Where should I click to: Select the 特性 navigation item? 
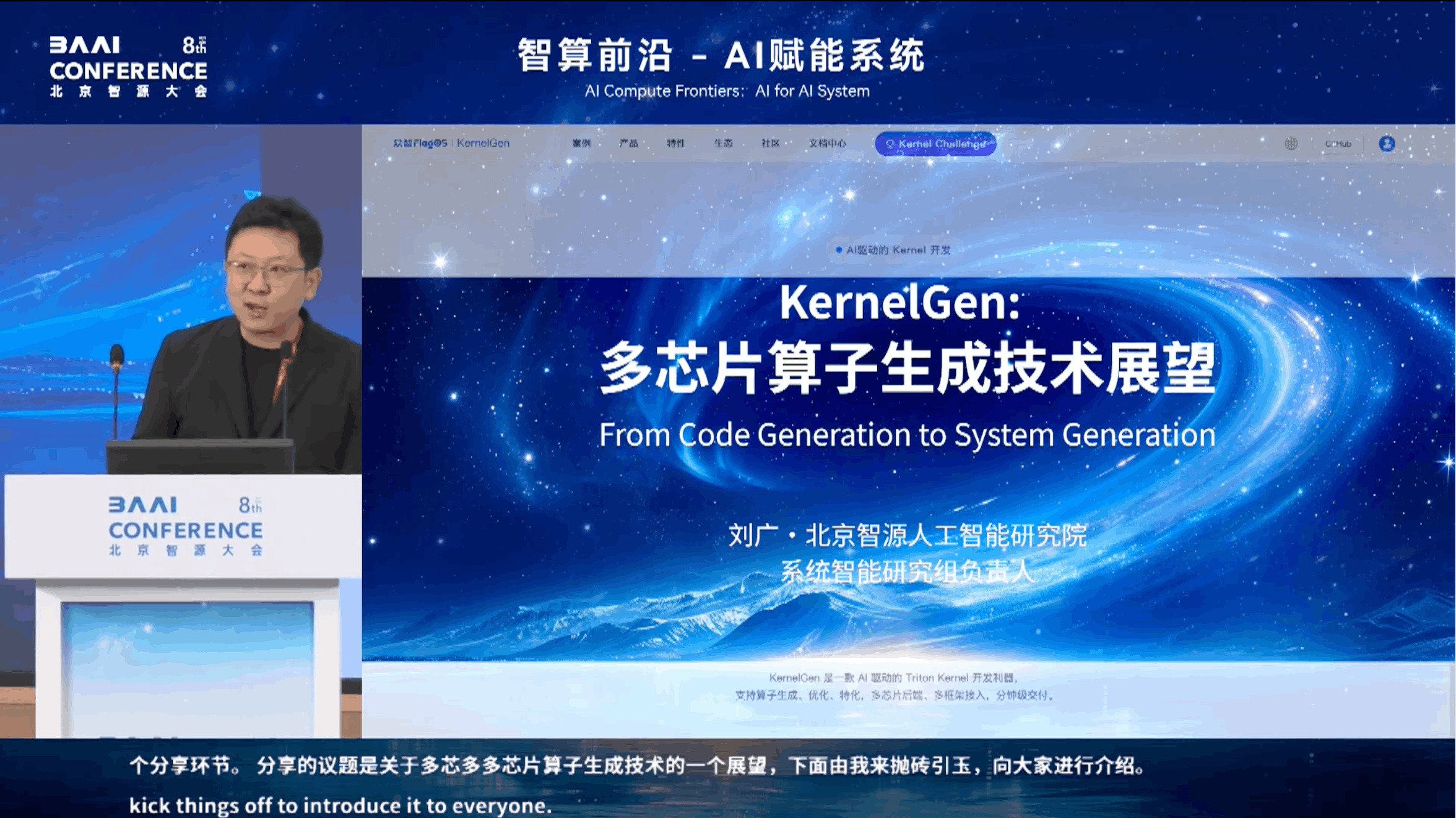tap(675, 144)
